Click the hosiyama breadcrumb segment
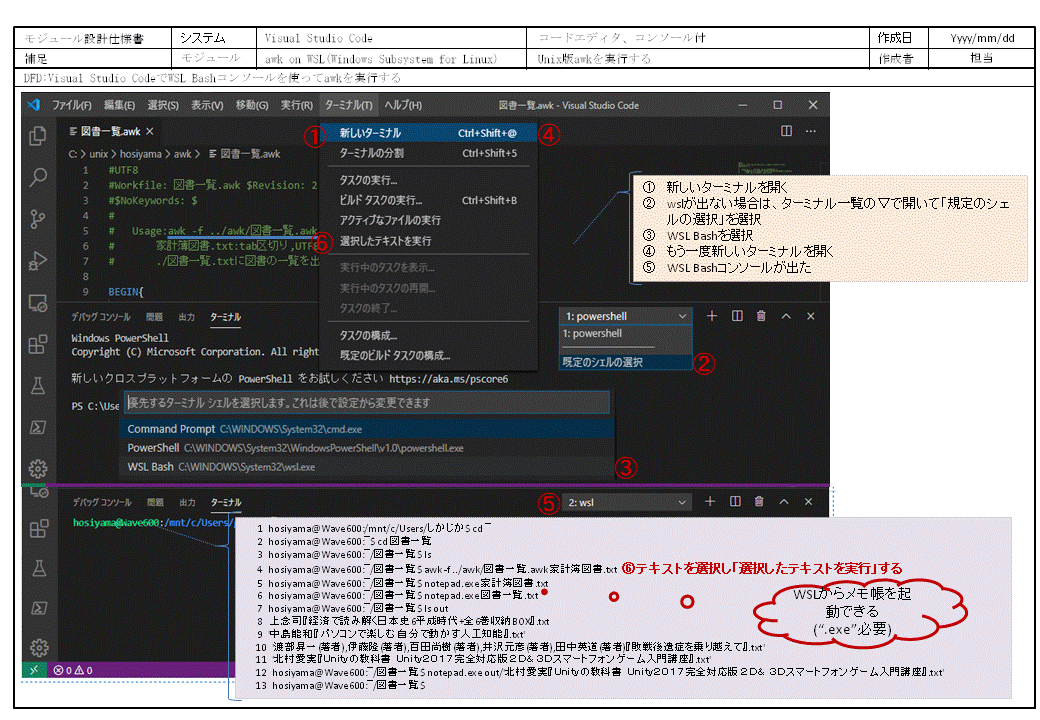The image size is (1040, 720). coord(141,154)
